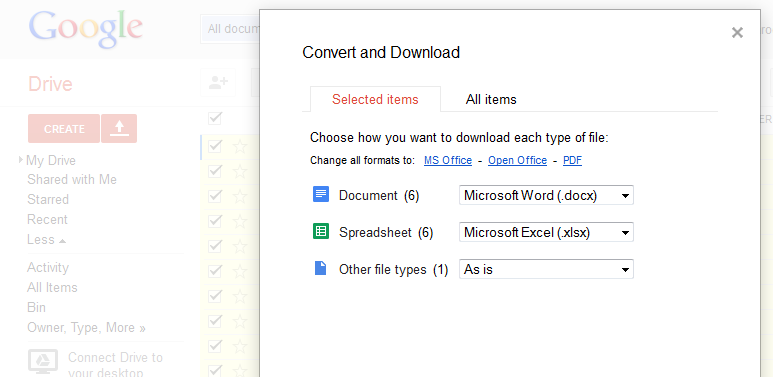773x377 pixels.
Task: Open the Recent section
Action: [47, 219]
